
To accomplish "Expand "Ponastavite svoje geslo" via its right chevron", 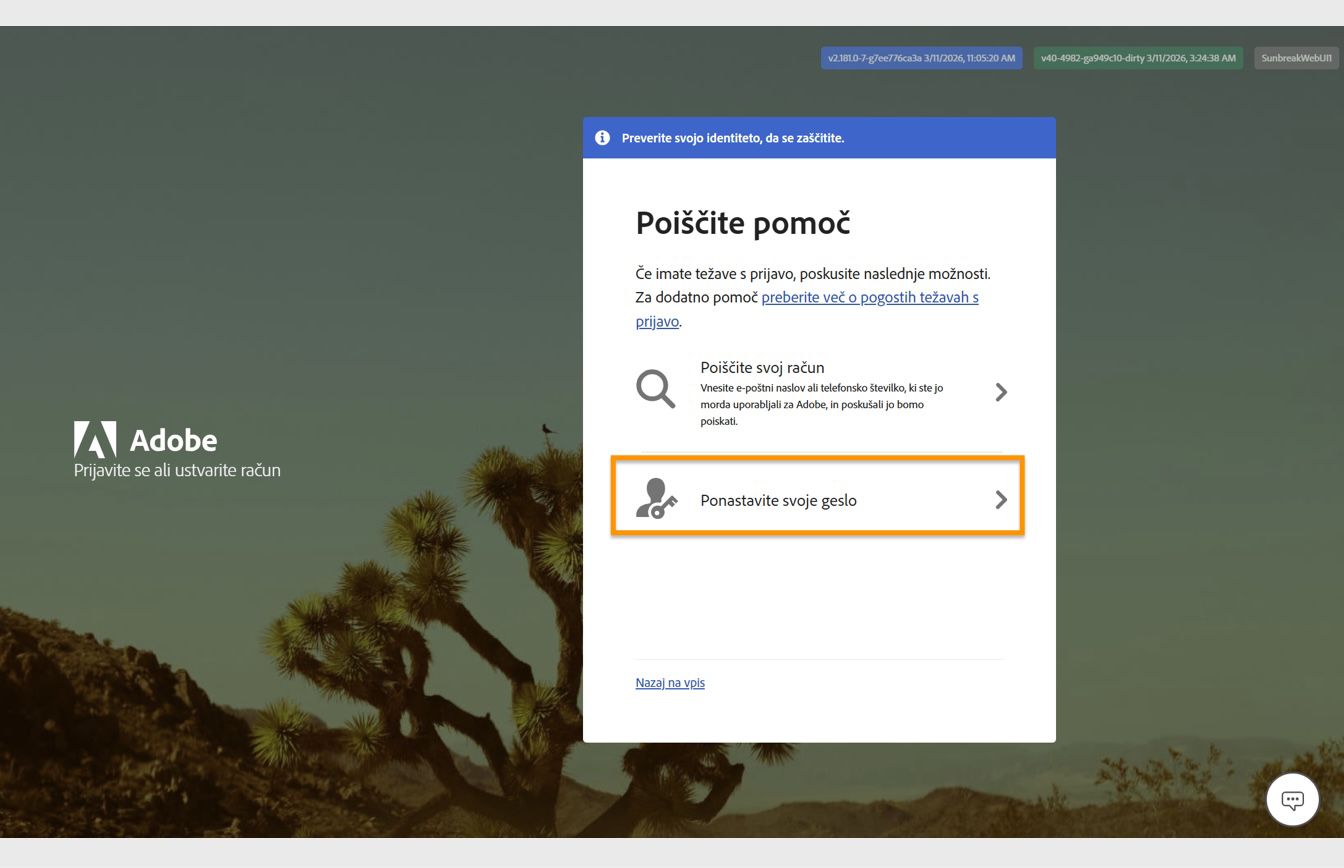I will point(1001,500).
